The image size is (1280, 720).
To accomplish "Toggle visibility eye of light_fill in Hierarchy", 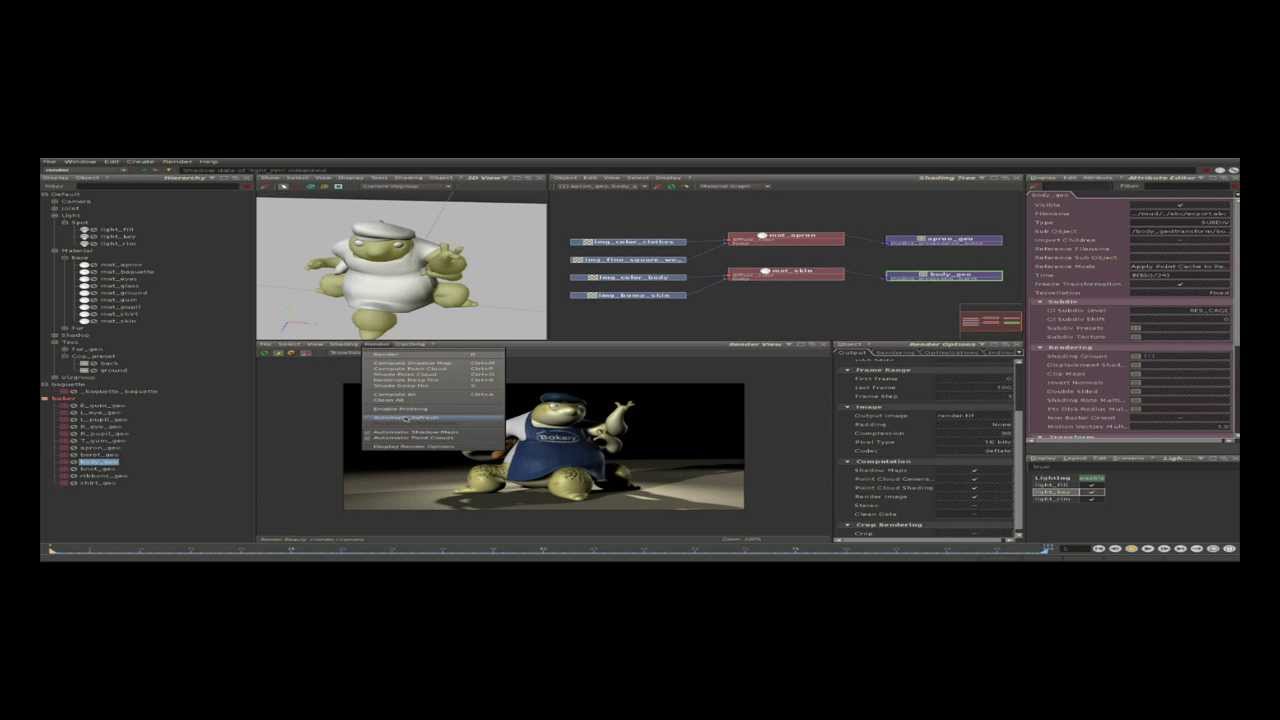I will (x=94, y=230).
